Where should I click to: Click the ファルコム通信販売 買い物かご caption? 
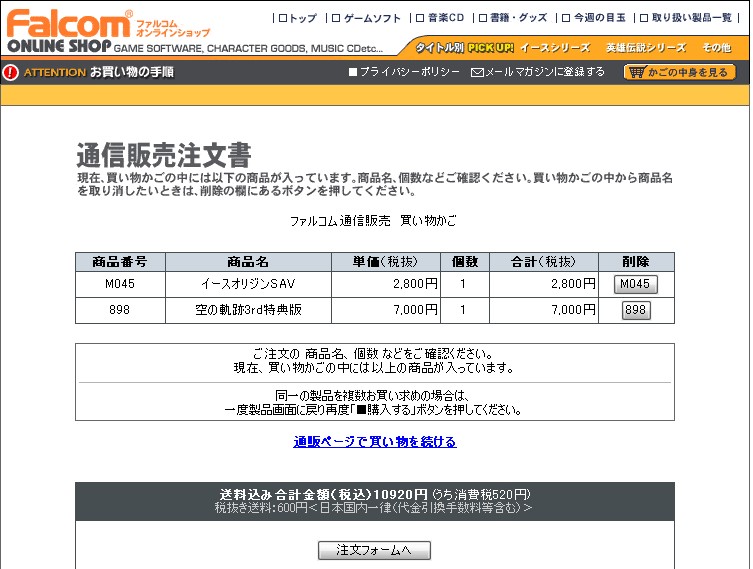coord(373,221)
